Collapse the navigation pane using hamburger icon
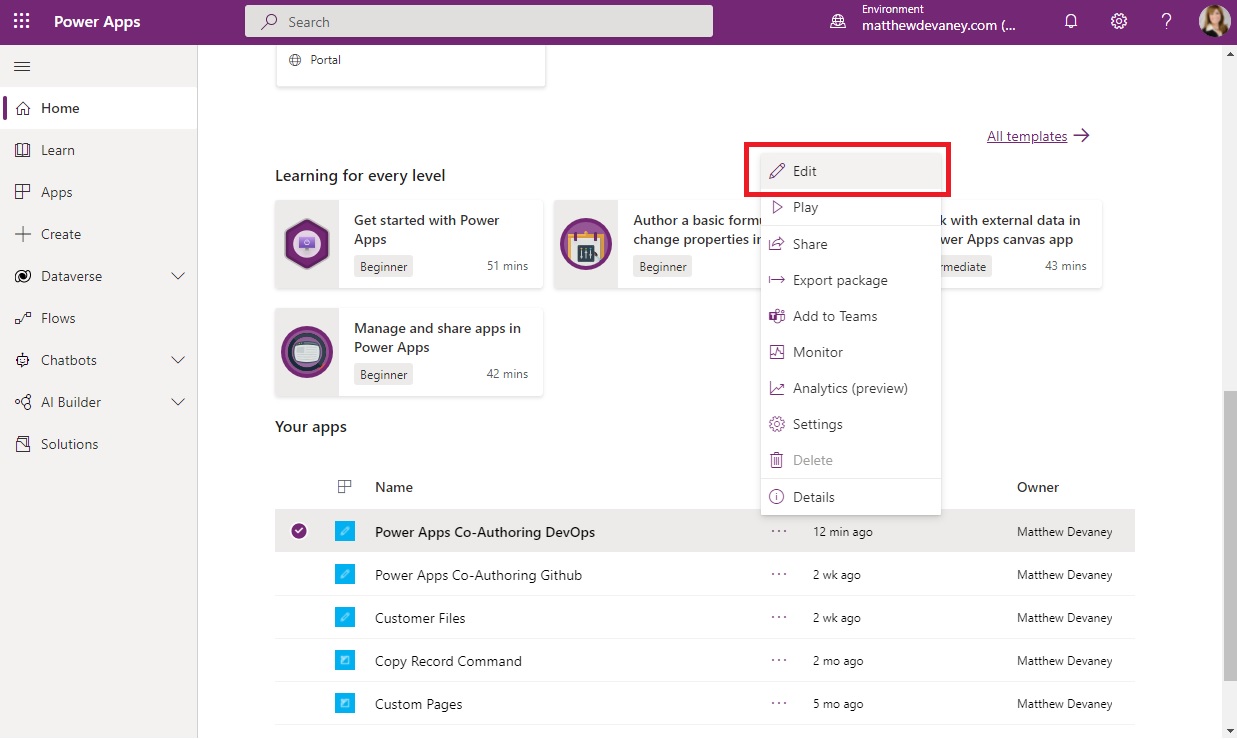1237x739 pixels. coord(22,67)
